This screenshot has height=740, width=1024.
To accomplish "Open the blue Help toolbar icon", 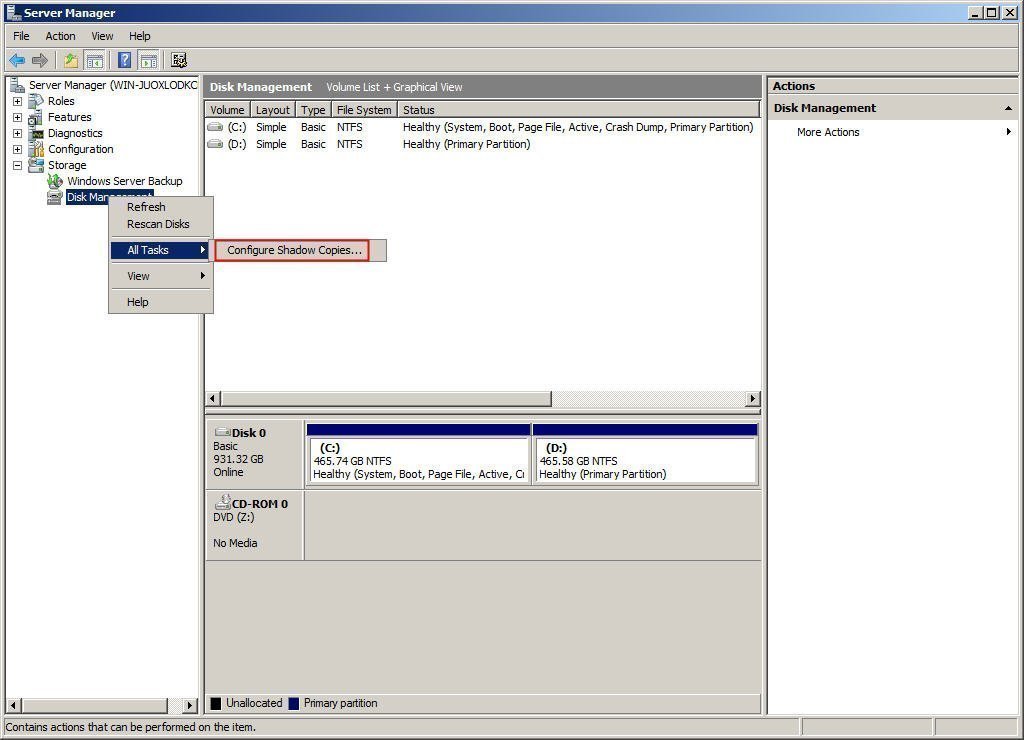I will pos(124,61).
